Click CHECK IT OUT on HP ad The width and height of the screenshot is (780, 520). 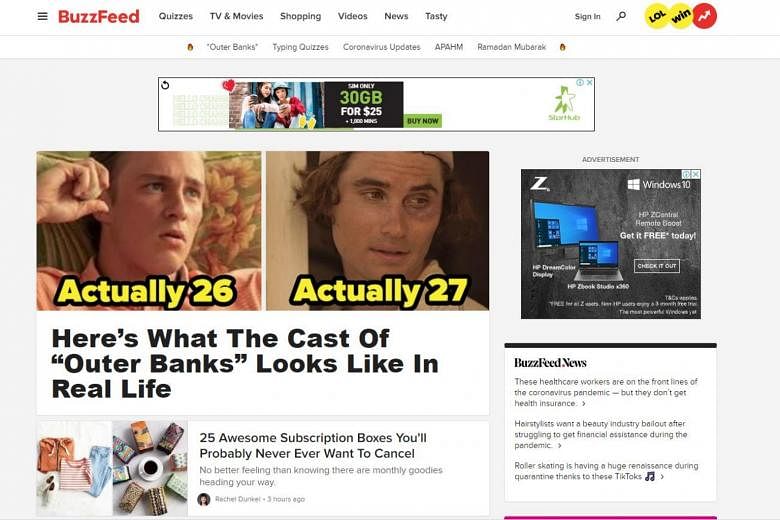[x=657, y=266]
